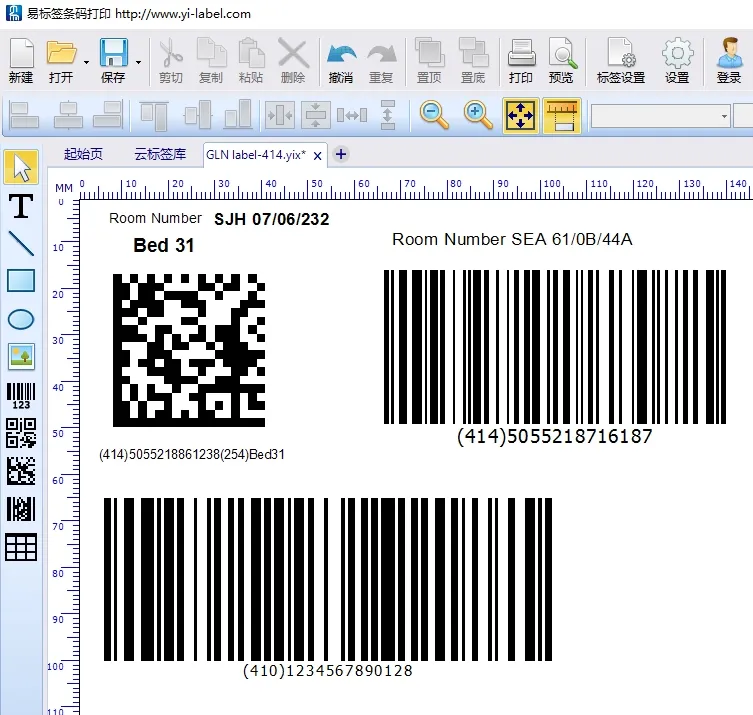753x715 pixels.
Task: Switch to the 起始页 start page tab
Action: coord(83,154)
